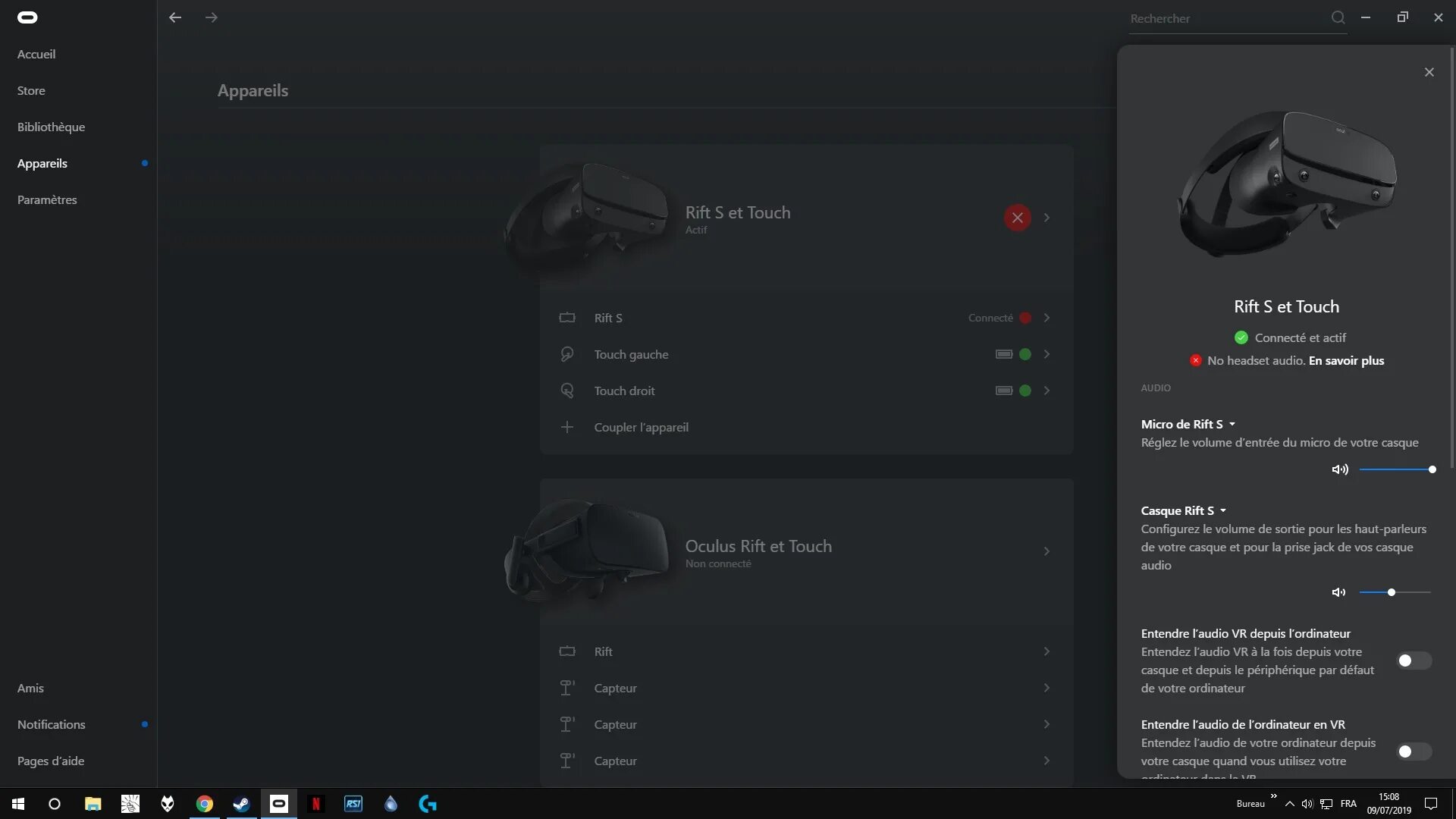This screenshot has width=1456, height=819.
Task: Click the Rift headset icon in Oculus Rift list
Action: 567,651
